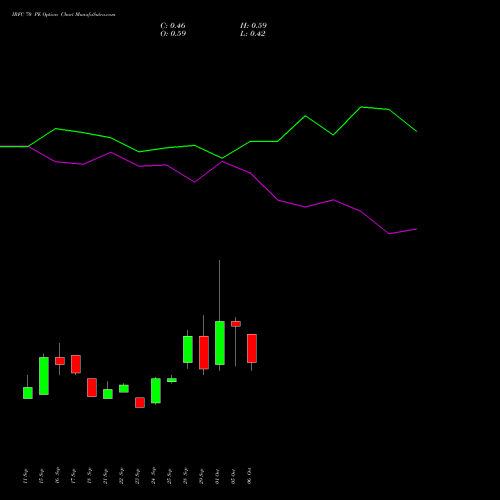
Task: Select the second candle, a tall green one
Action: pos(44,376)
